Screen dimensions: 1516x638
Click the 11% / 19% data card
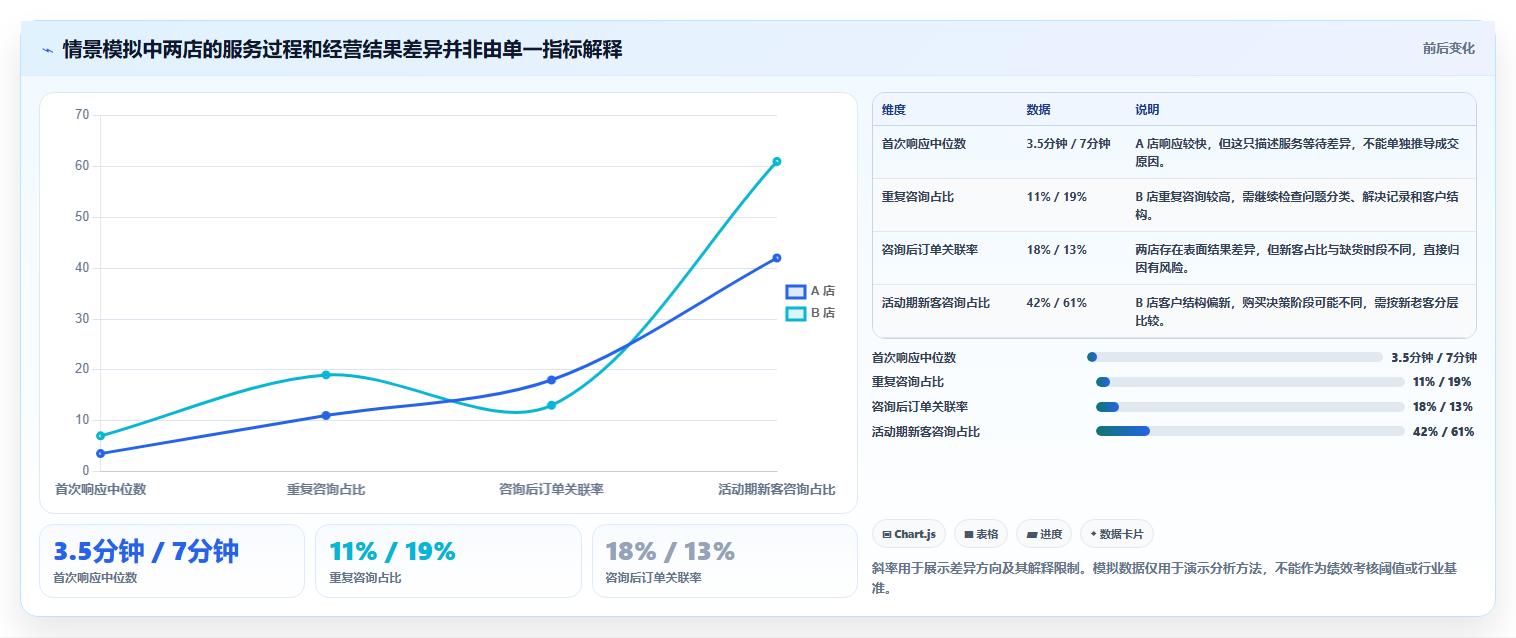coord(448,561)
